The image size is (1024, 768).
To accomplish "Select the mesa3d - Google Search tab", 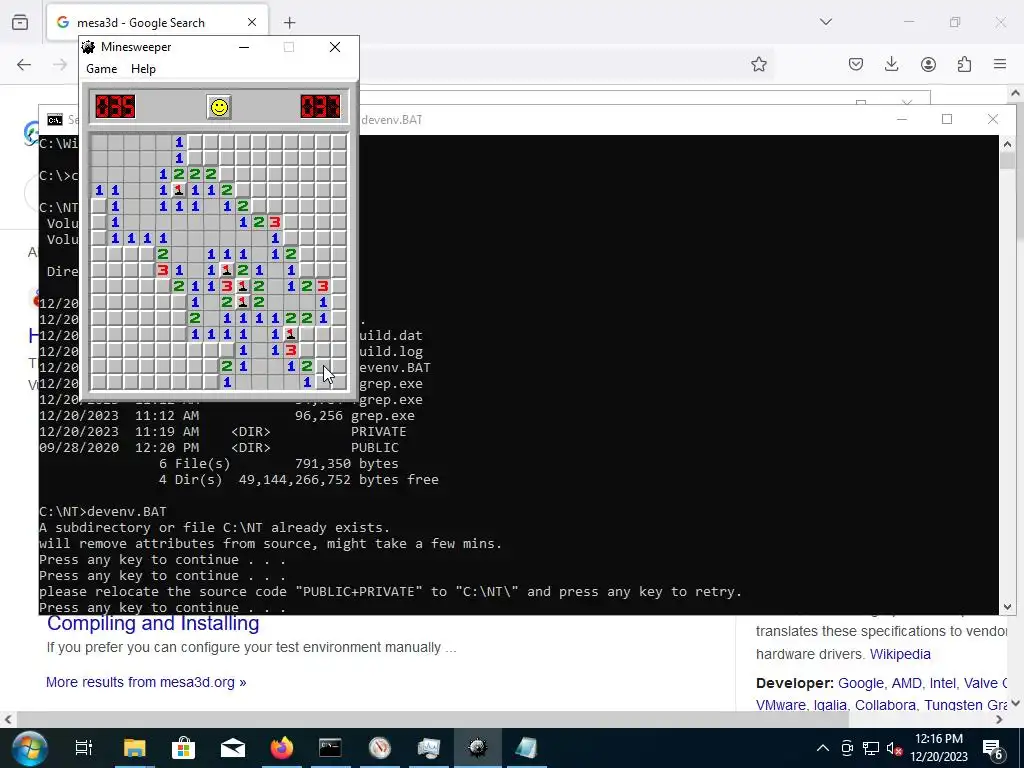I will coord(157,23).
